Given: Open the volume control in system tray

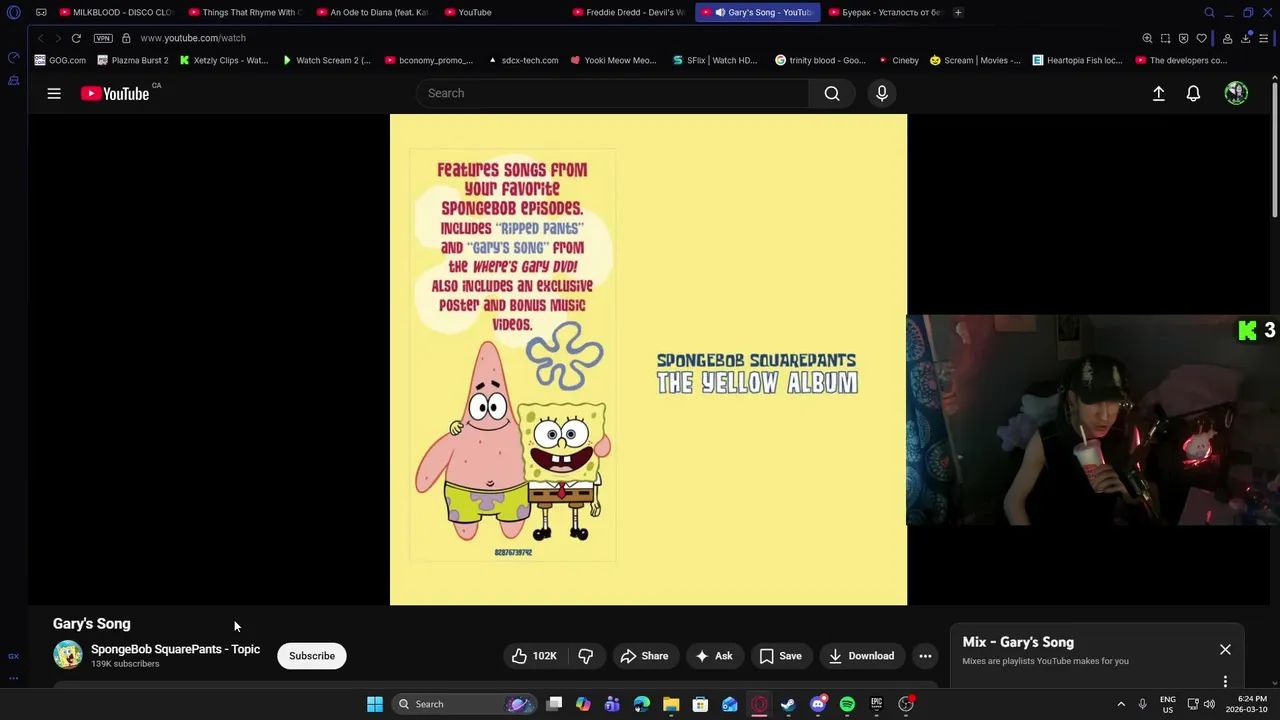Looking at the screenshot, I should point(1209,704).
